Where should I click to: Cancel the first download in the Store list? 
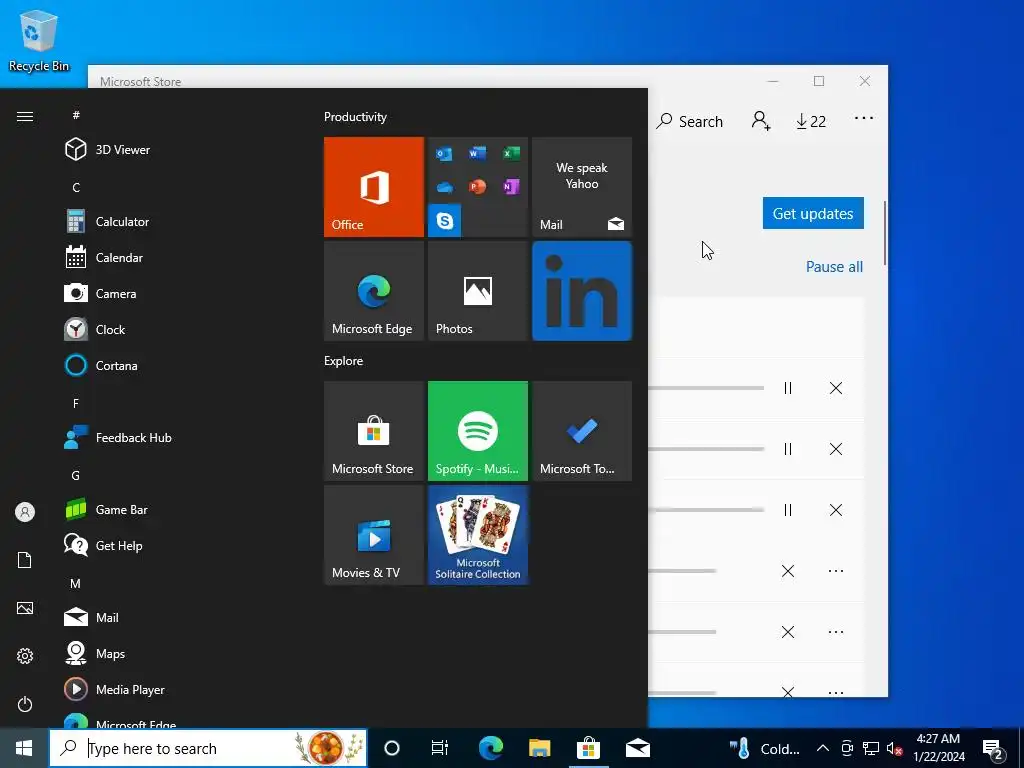pyautogui.click(x=836, y=388)
